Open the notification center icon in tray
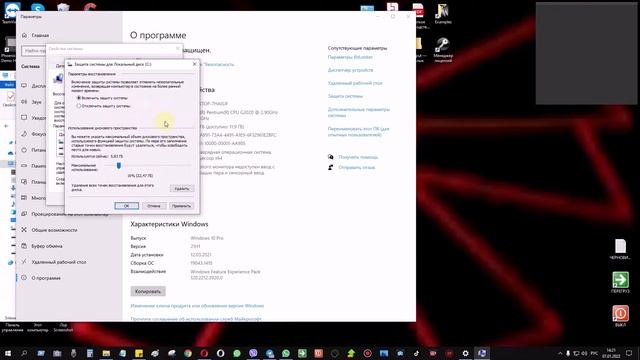 click(x=629, y=353)
